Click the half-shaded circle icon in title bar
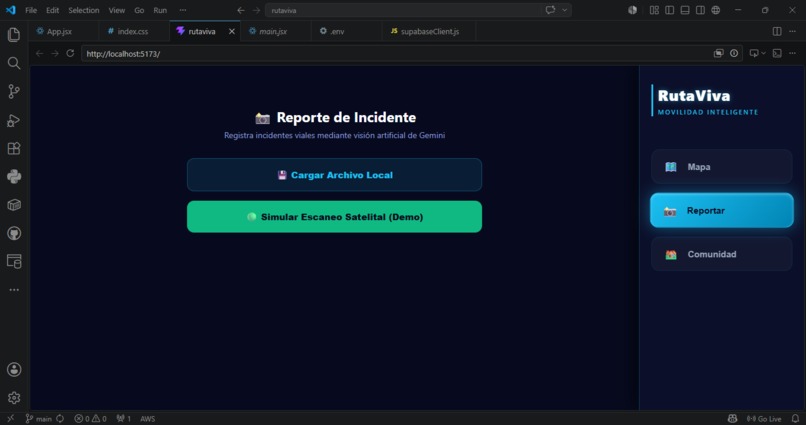 point(632,10)
